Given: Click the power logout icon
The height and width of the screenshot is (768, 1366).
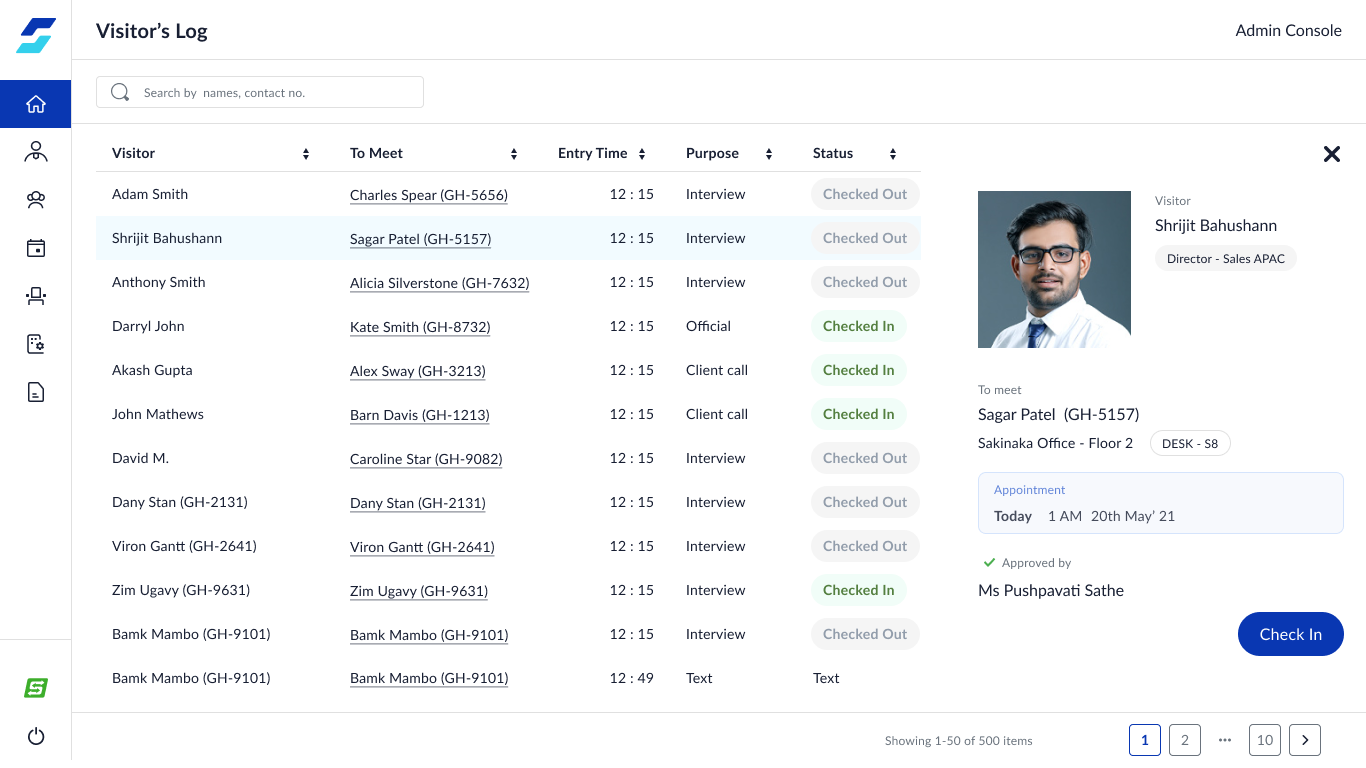Looking at the screenshot, I should [36, 736].
